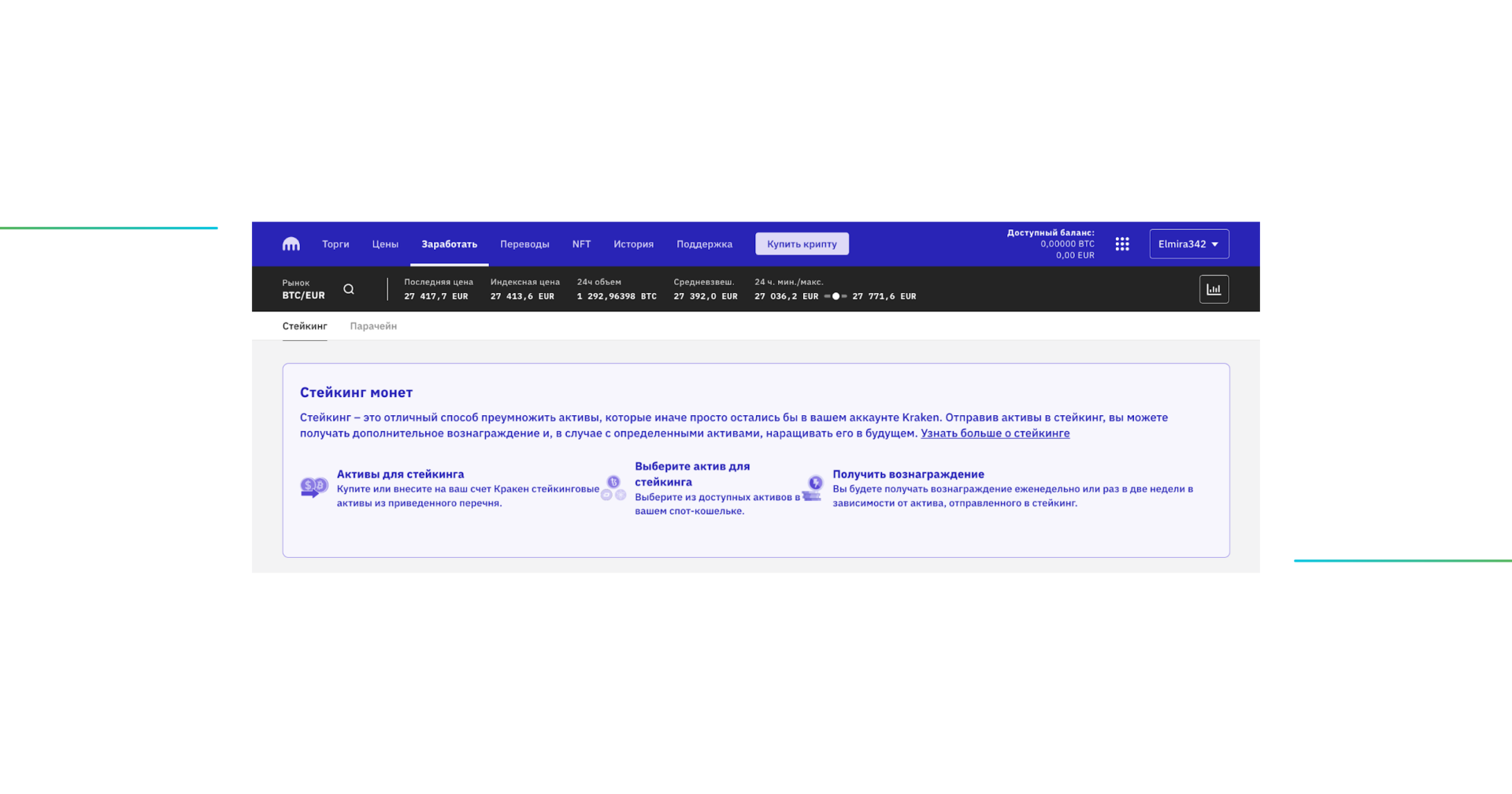Follow the Узнать больше о стейкинге link
Image resolution: width=1512 pixels, height=794 pixels.
pyautogui.click(x=995, y=433)
